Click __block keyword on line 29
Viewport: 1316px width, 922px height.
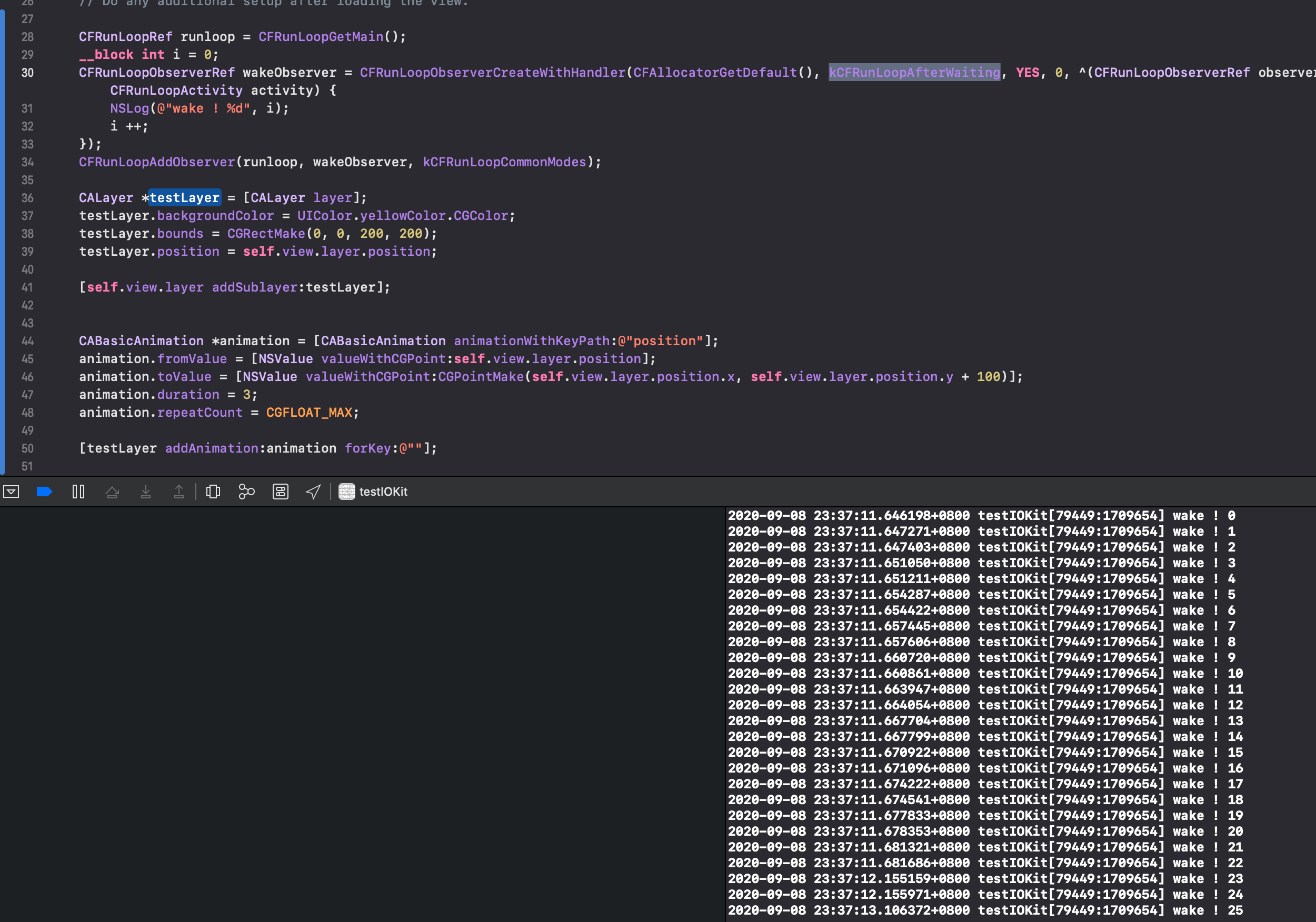click(x=106, y=54)
